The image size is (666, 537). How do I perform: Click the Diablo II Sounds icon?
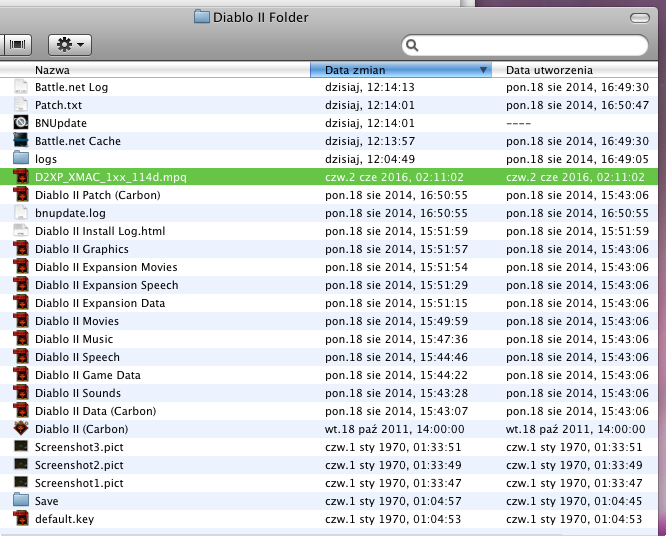coord(21,393)
